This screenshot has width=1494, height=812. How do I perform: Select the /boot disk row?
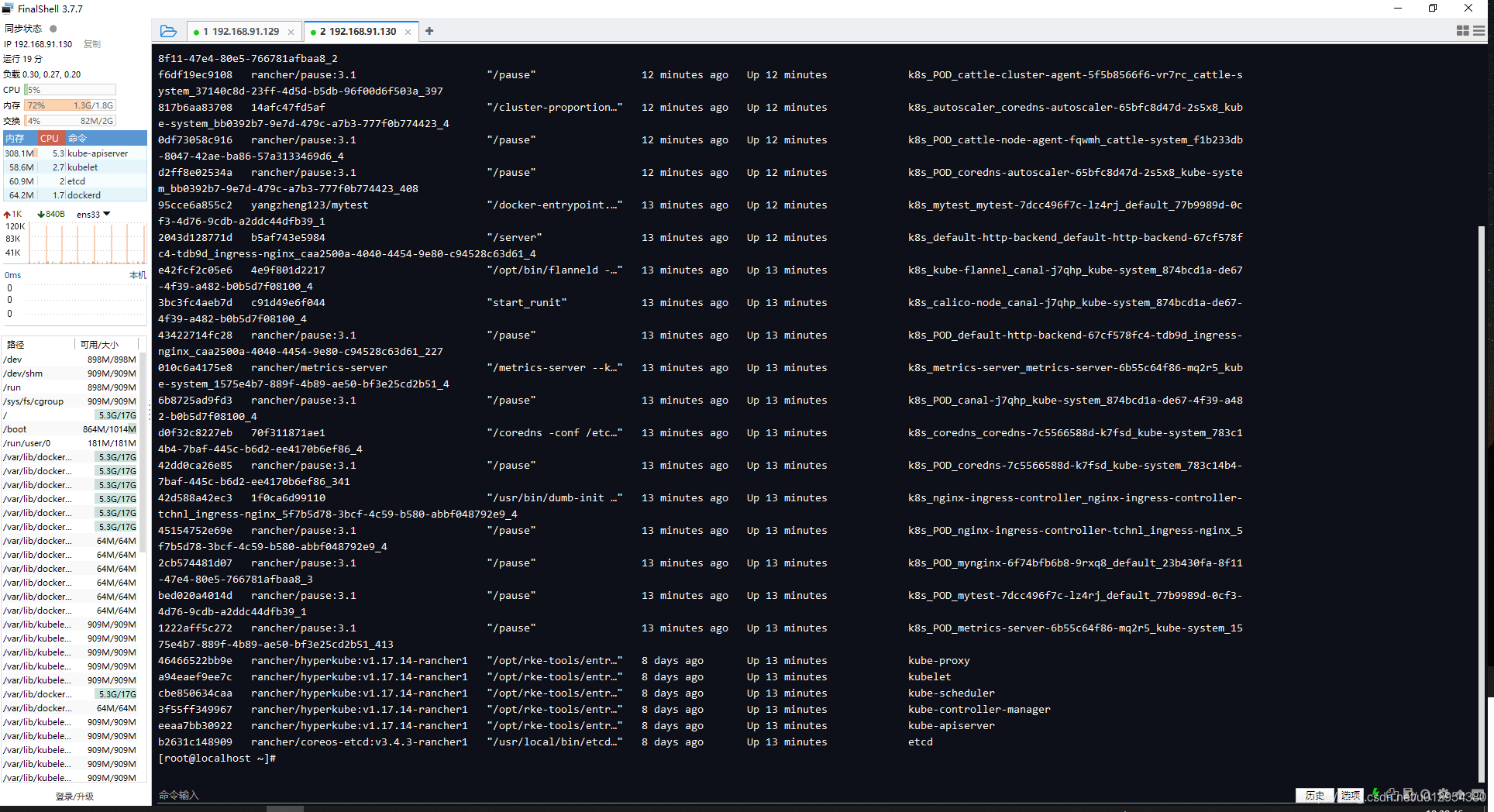pyautogui.click(x=70, y=429)
